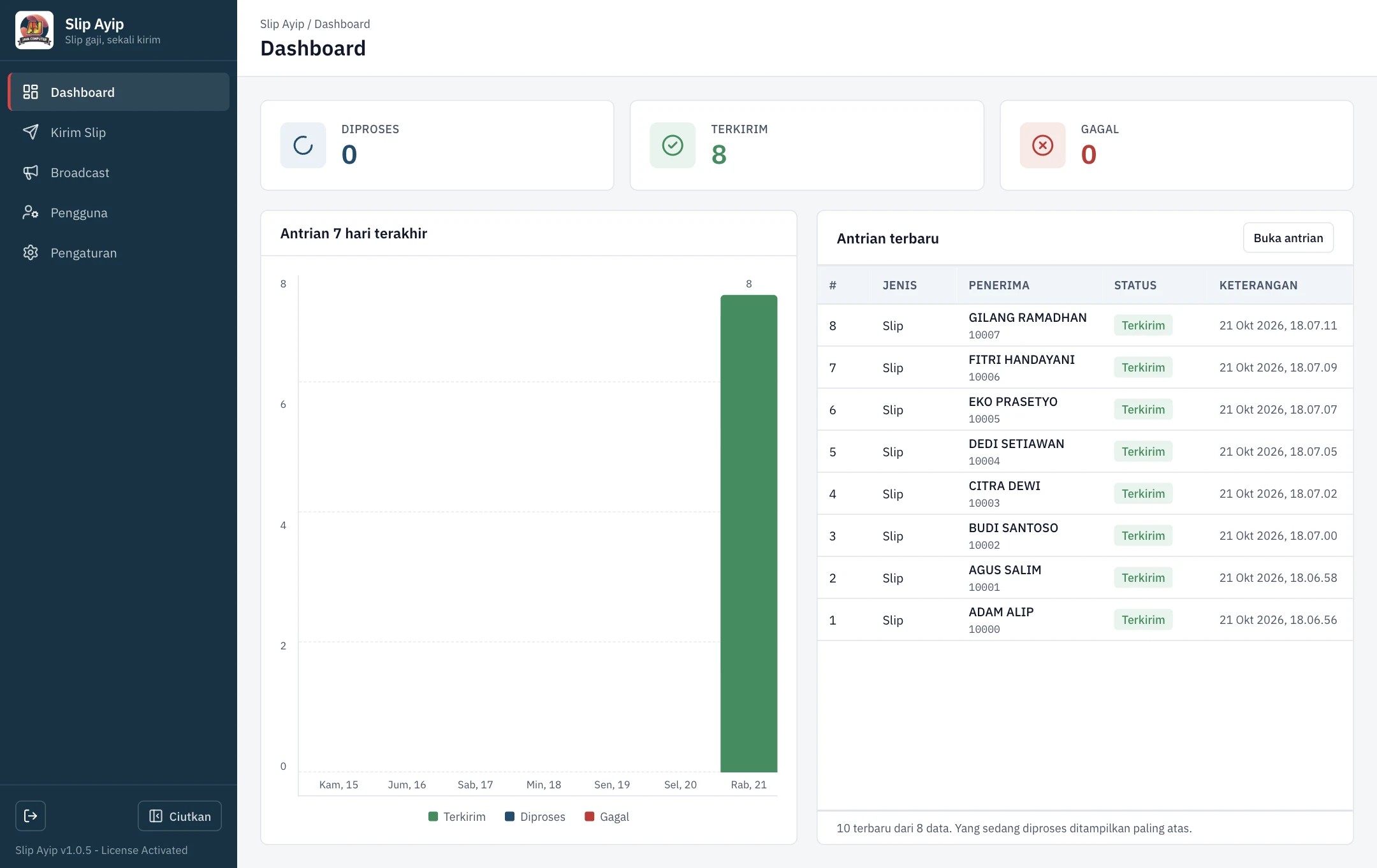Click the Kirim Slip paper plane icon
This screenshot has height=868, width=1377.
(31, 132)
